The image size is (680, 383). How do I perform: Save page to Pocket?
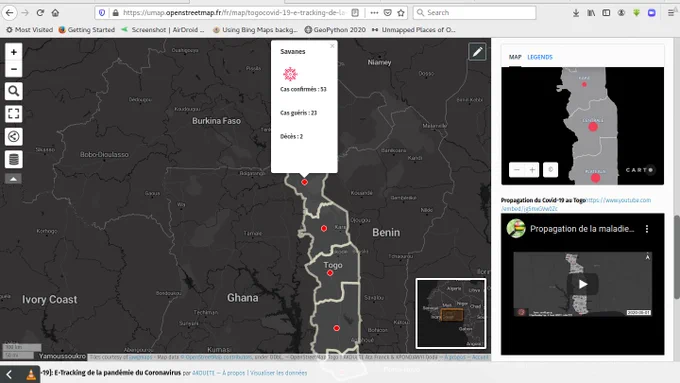[x=388, y=13]
